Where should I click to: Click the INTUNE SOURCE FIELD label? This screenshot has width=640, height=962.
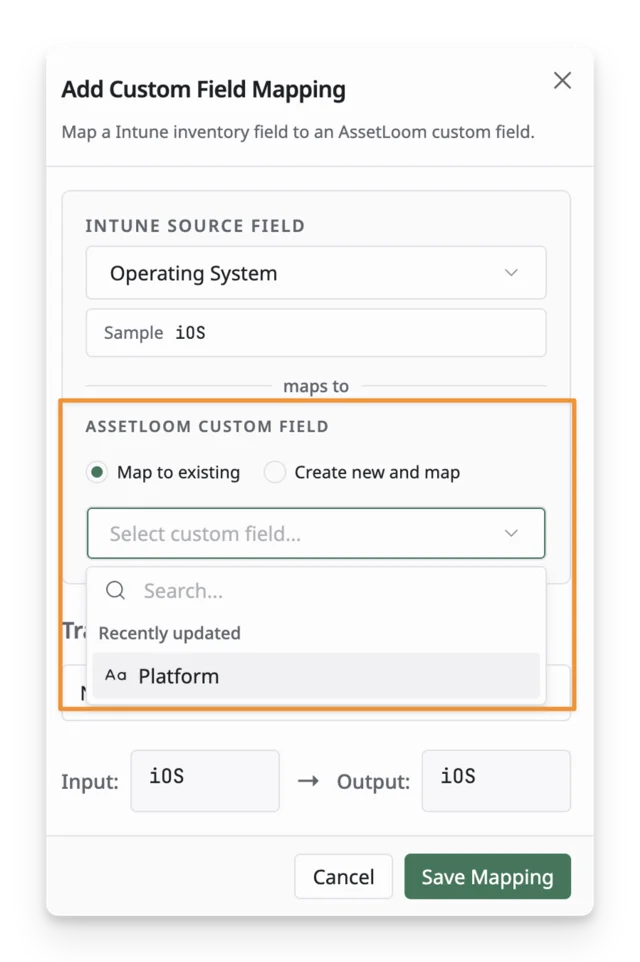[195, 226]
